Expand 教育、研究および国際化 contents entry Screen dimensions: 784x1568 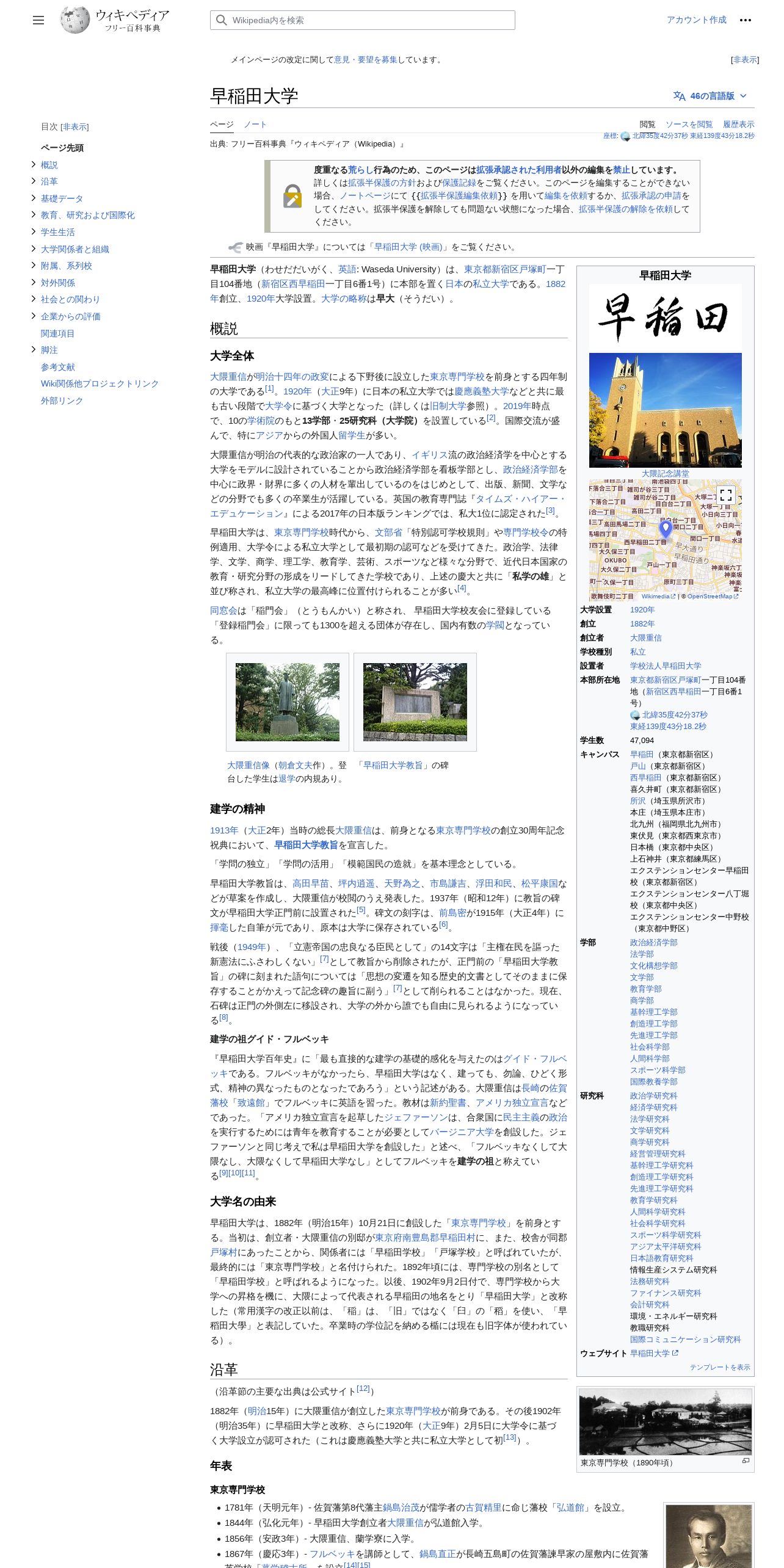pos(34,214)
